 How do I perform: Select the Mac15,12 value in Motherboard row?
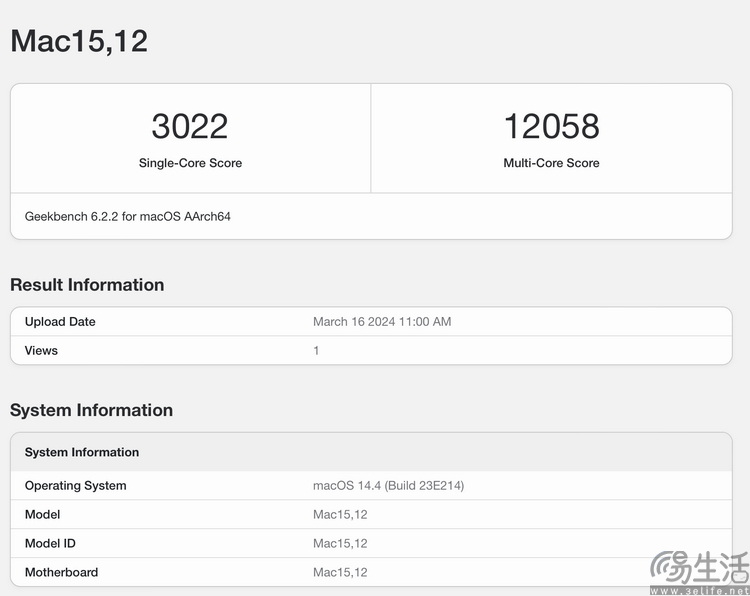[340, 572]
